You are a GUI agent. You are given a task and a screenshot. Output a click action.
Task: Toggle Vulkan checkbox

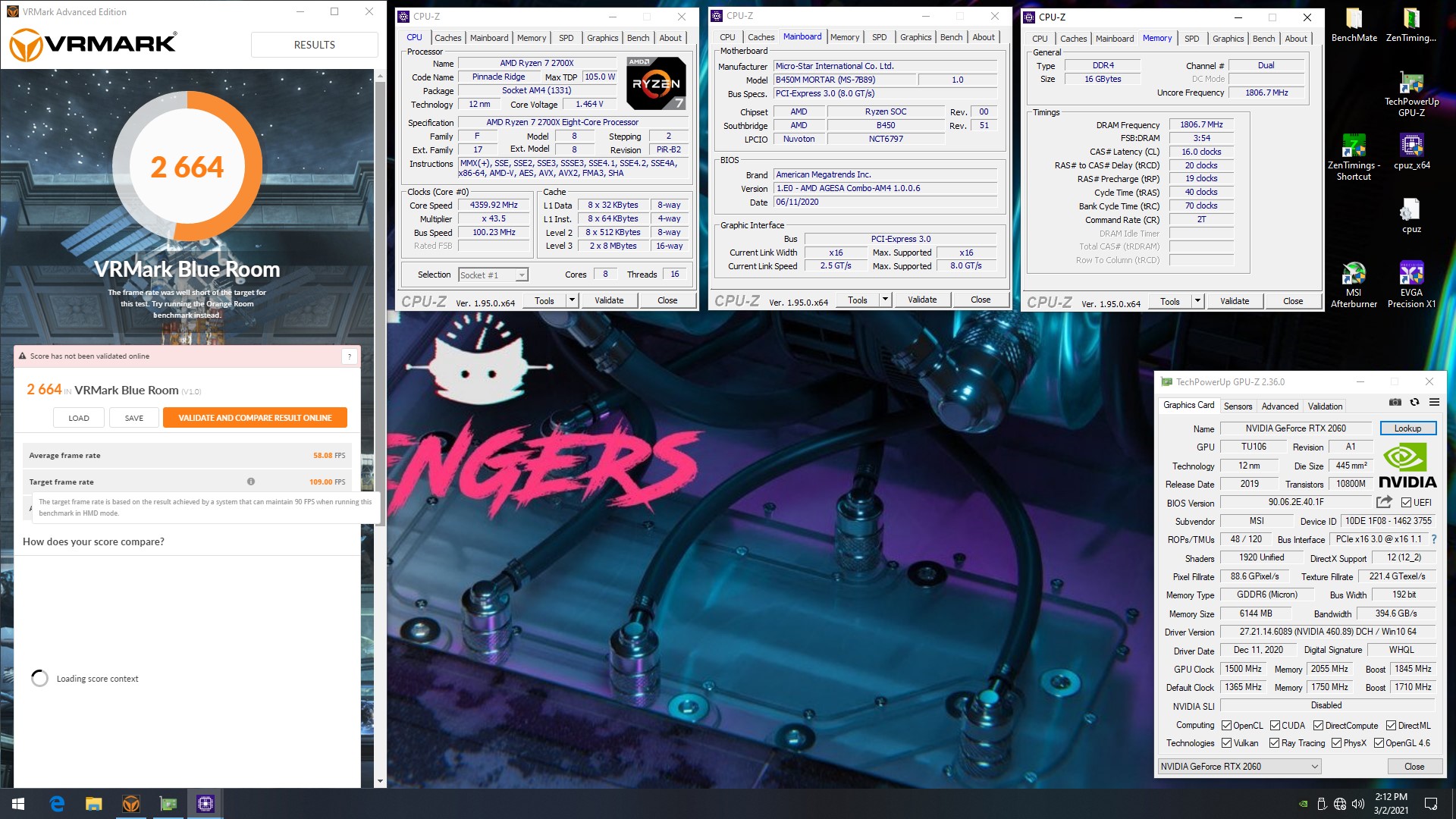click(1226, 743)
